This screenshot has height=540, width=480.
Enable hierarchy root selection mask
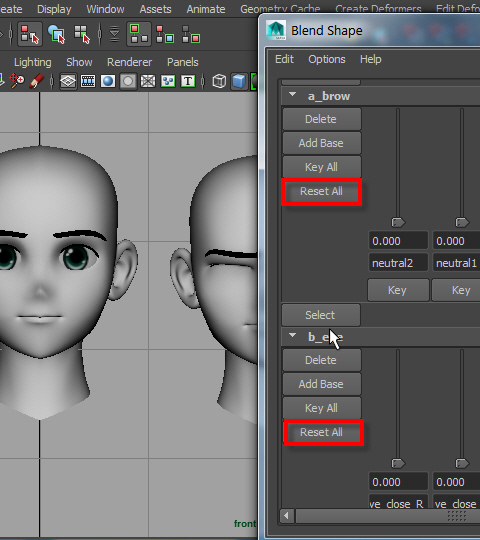coord(139,34)
